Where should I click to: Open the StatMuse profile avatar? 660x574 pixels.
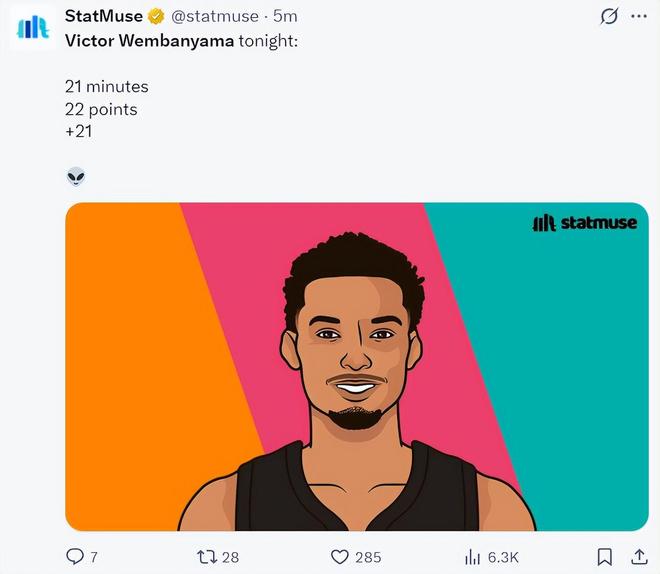[x=33, y=27]
